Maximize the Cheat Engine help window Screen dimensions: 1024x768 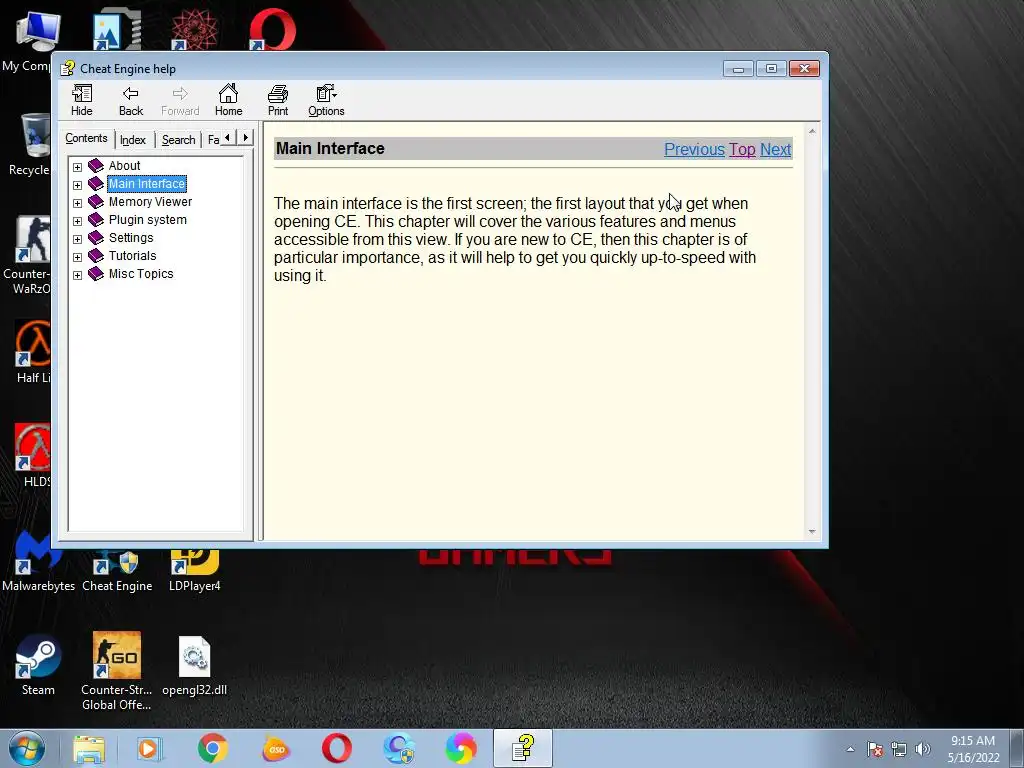(x=771, y=69)
